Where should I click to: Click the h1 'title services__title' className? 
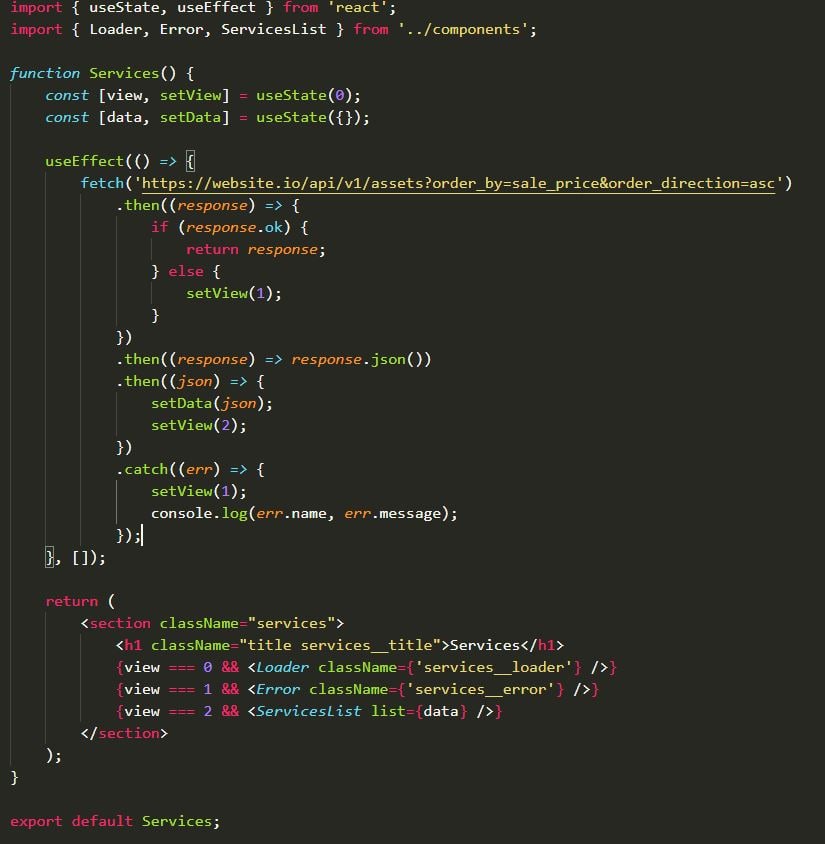(340, 645)
